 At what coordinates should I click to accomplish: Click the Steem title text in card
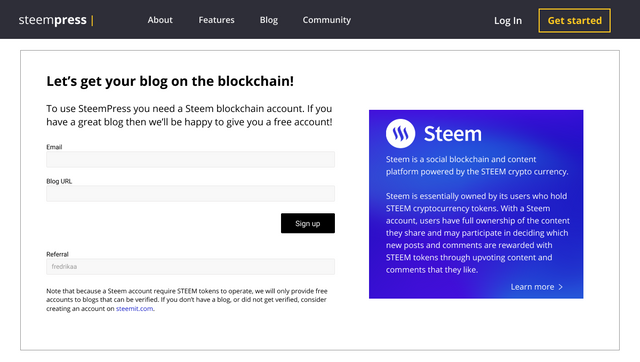tap(453, 134)
